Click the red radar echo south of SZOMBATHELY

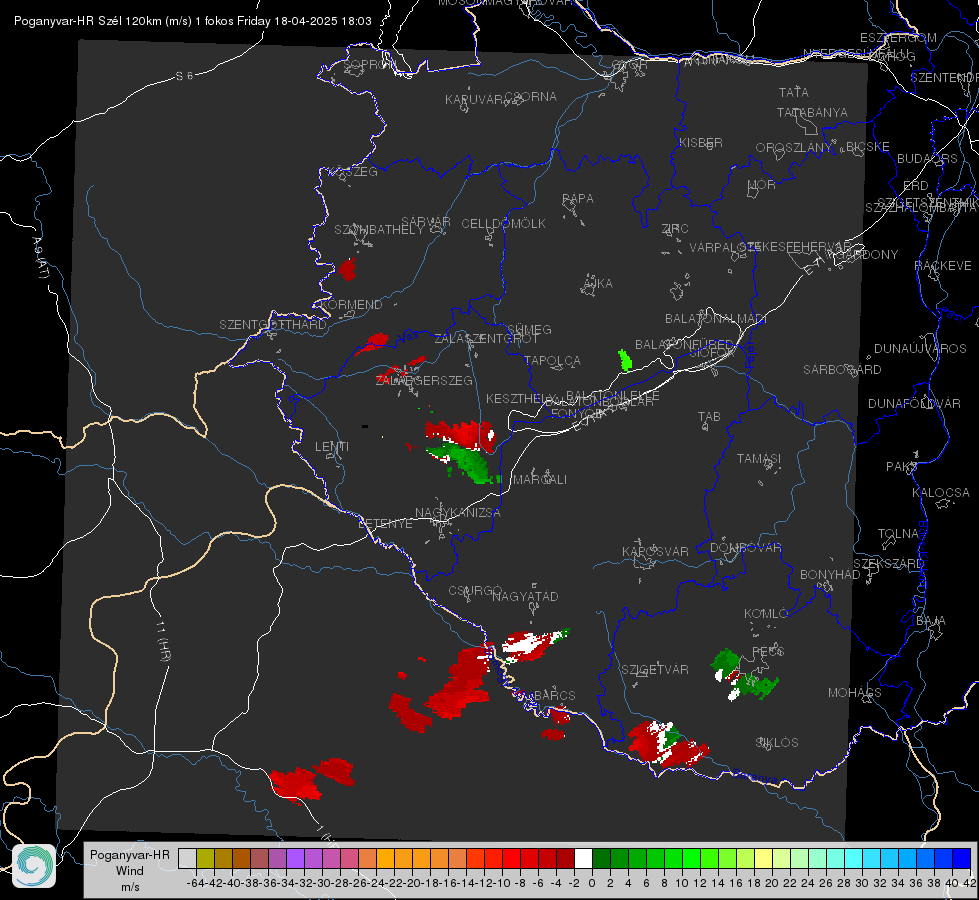coord(347,269)
